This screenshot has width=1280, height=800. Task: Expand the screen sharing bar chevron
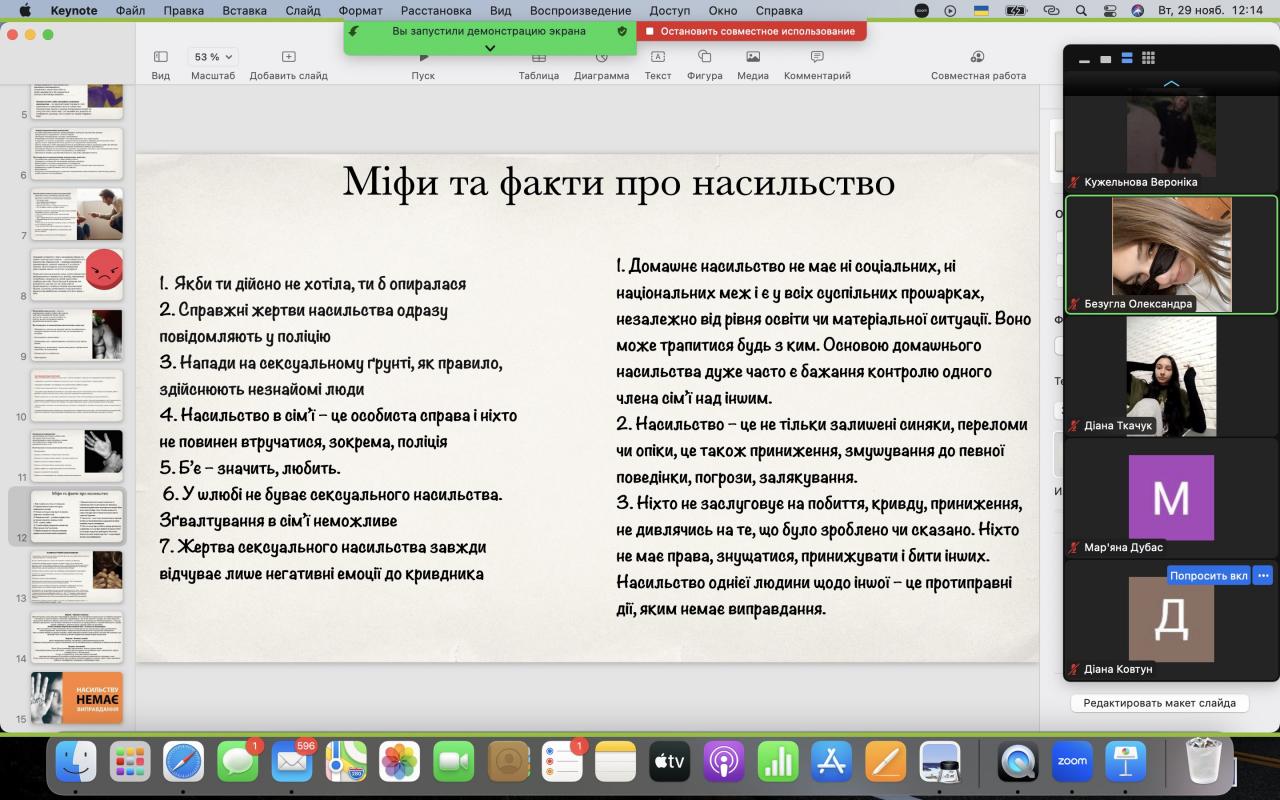point(489,48)
